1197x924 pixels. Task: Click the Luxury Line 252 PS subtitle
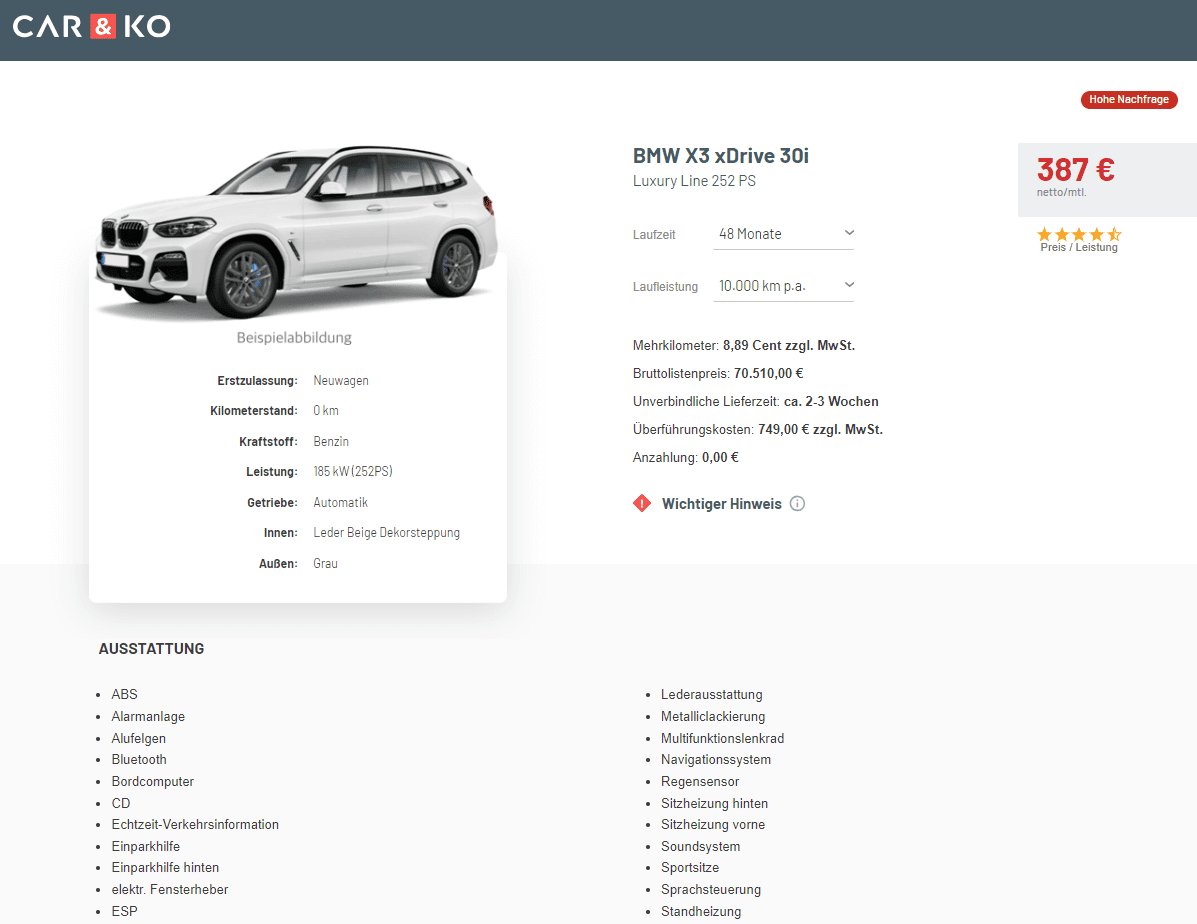tap(694, 181)
